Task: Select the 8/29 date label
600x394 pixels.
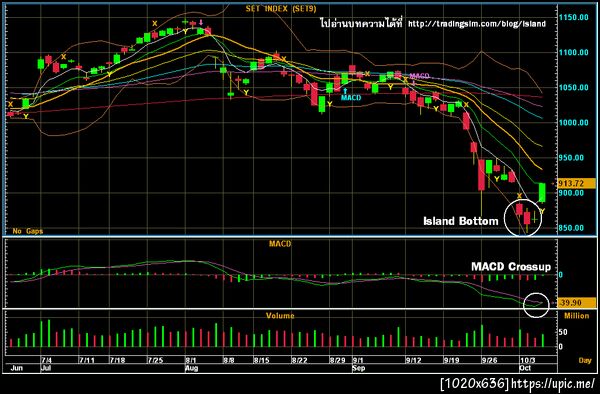Action: pos(338,360)
